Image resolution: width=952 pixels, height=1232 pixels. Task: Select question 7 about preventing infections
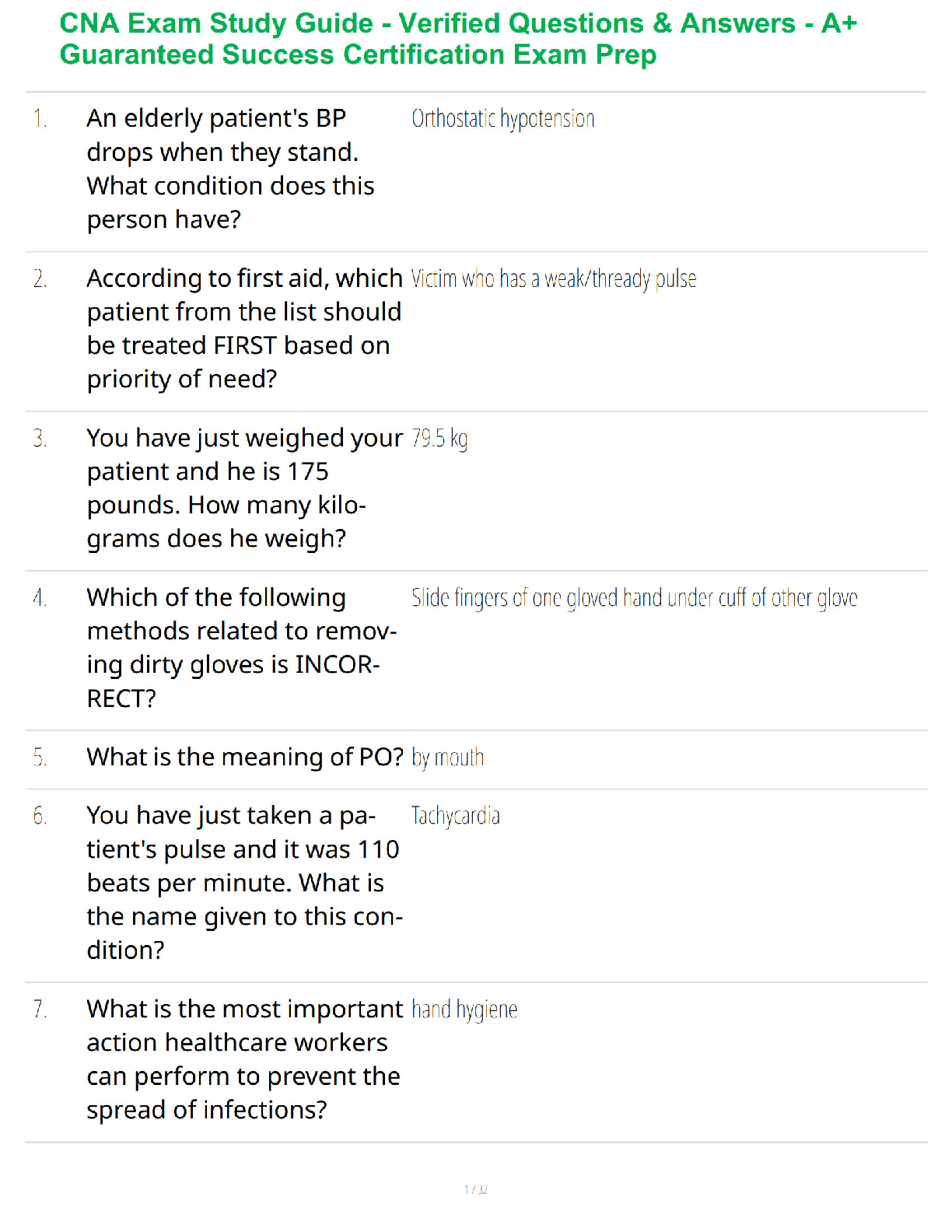tap(244, 1059)
